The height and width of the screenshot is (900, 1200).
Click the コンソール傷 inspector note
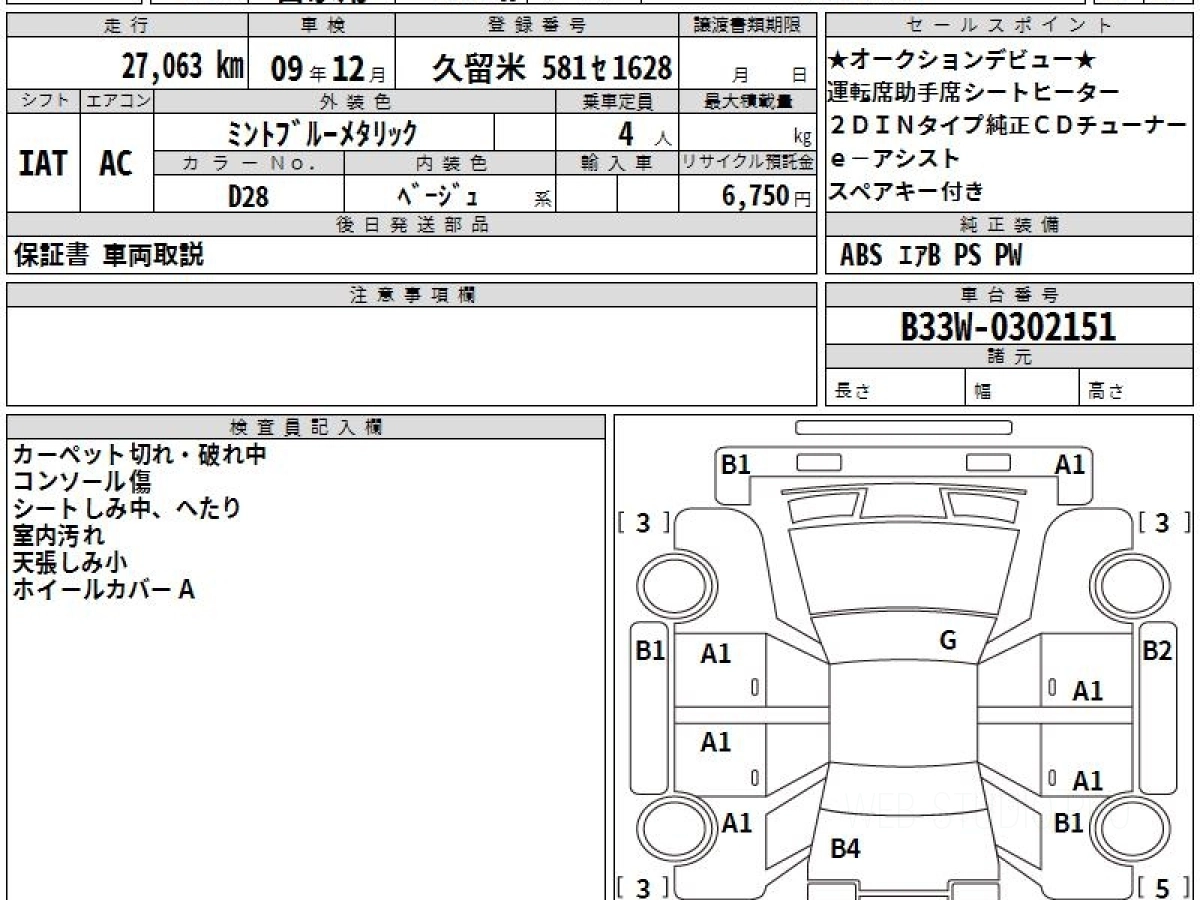pos(82,482)
